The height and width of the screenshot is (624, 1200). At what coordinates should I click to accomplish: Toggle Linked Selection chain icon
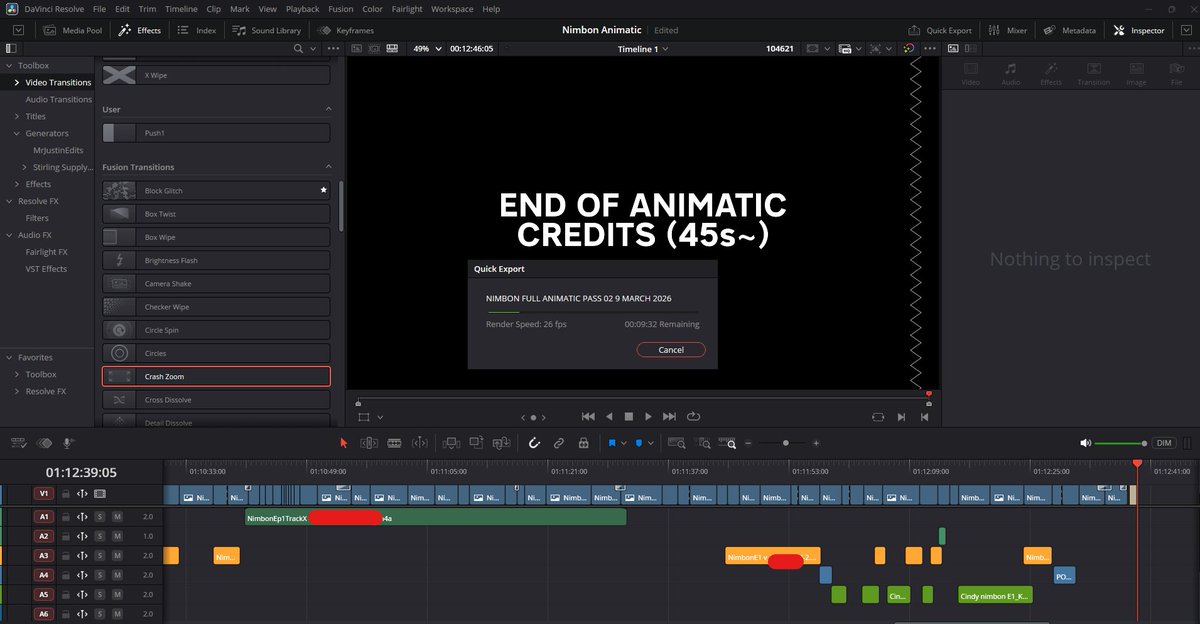[x=558, y=442]
